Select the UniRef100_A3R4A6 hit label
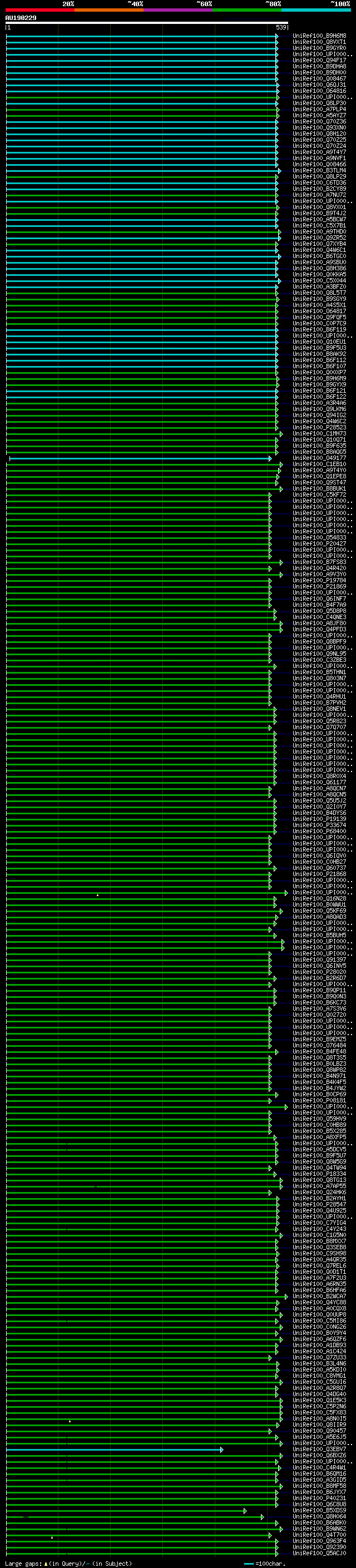 pyautogui.click(x=319, y=403)
